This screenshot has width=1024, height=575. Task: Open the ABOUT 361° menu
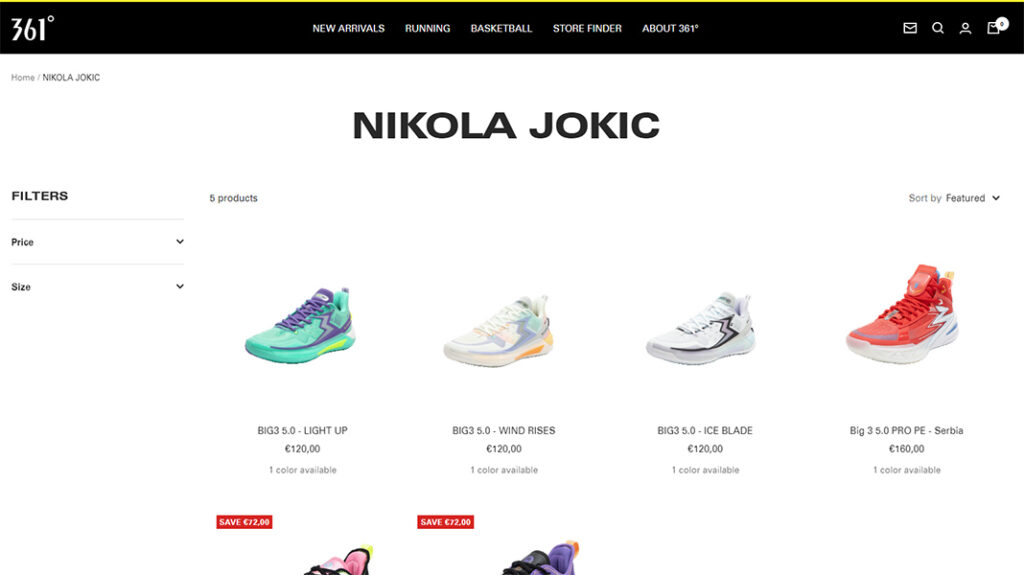click(x=670, y=29)
